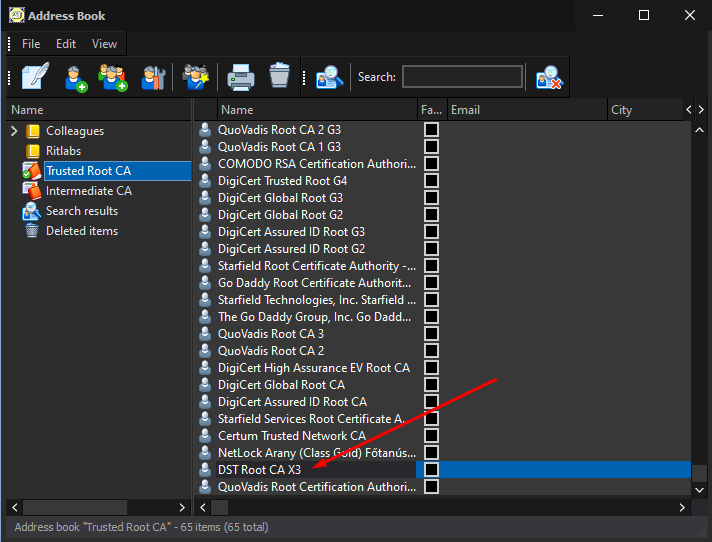Click the Trusted Root CA book icon

point(32,171)
